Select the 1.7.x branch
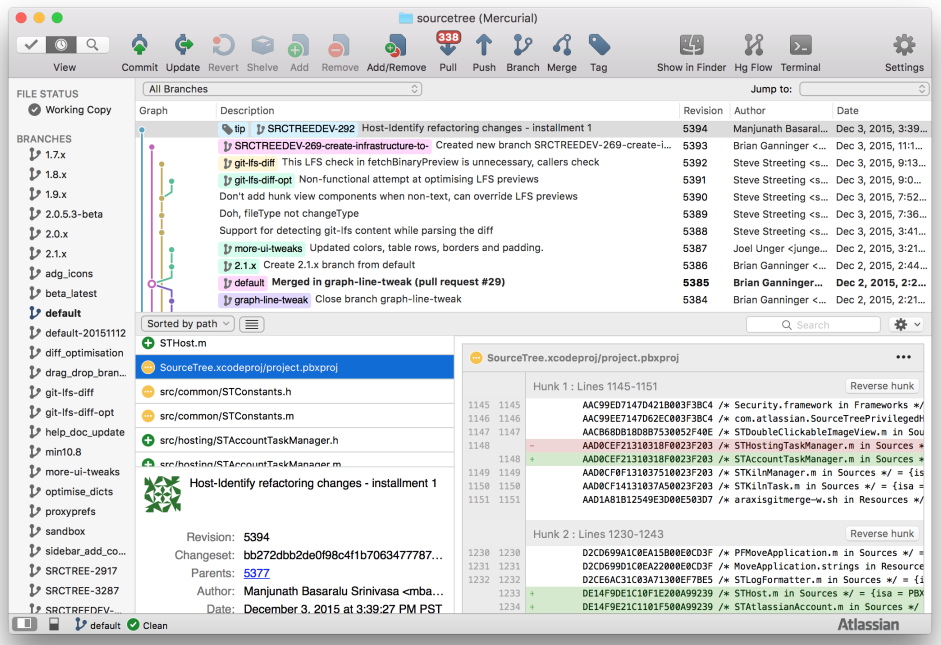The width and height of the screenshot is (941, 645). tap(55, 155)
